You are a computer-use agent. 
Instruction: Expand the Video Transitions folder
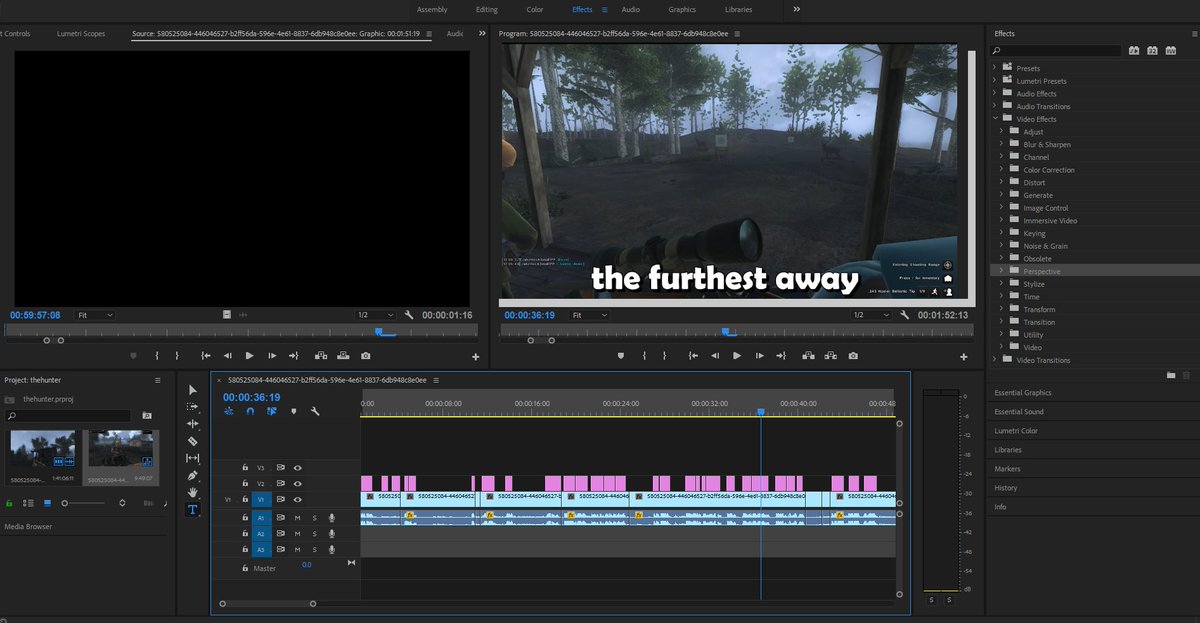[x=995, y=360]
